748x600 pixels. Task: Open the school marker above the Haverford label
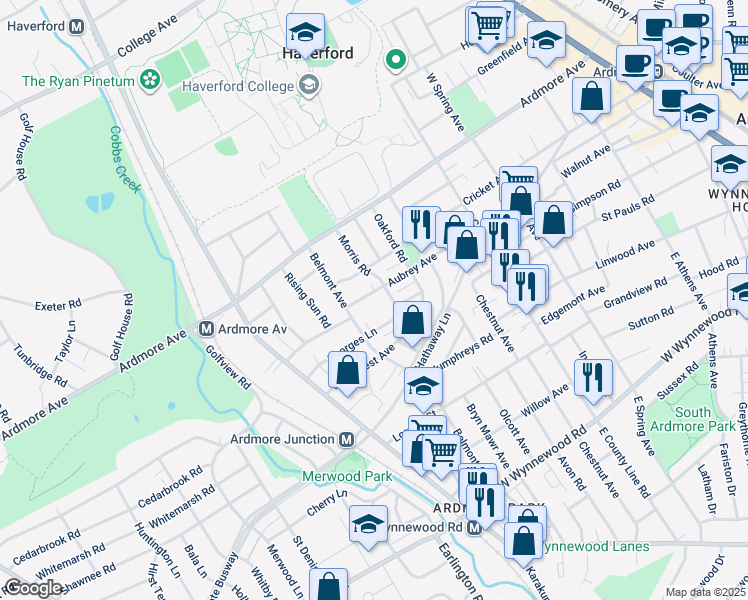[x=305, y=33]
